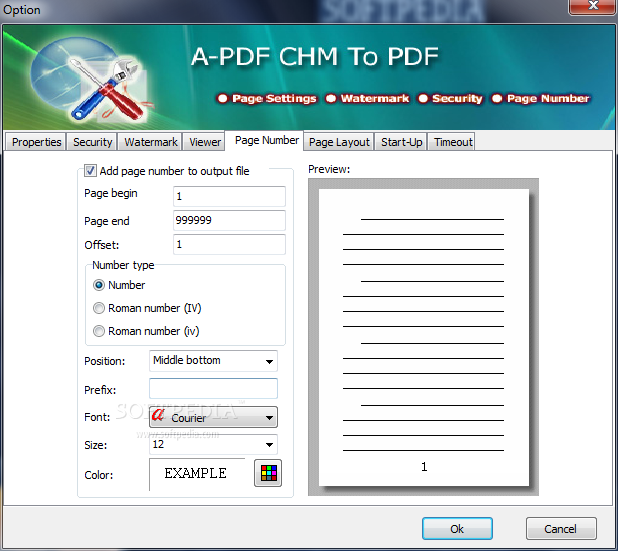The image size is (618, 551).
Task: Choose Roman number (IV) uppercase option
Action: [99, 308]
